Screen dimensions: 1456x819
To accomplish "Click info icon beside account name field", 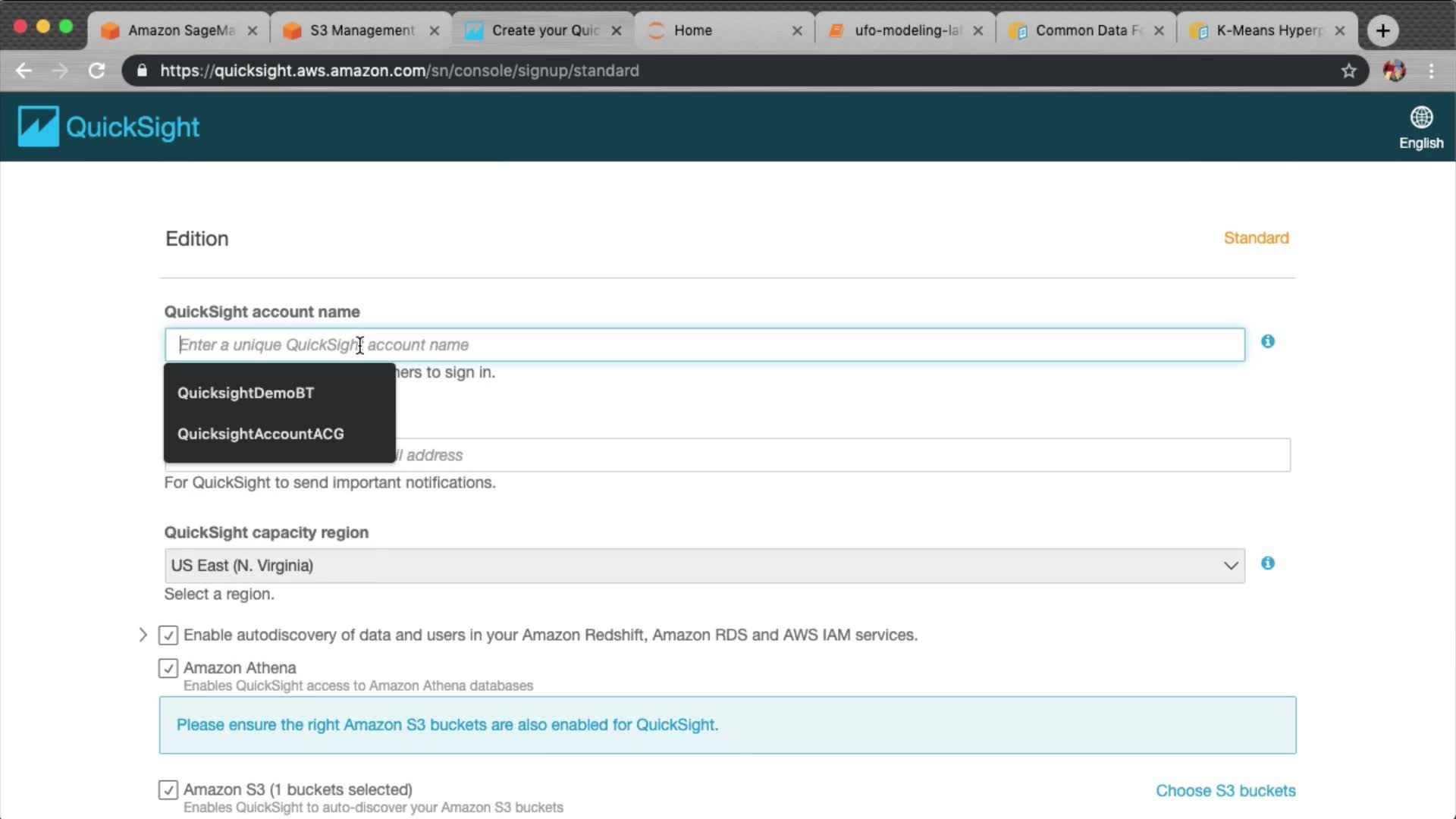I will point(1267,342).
